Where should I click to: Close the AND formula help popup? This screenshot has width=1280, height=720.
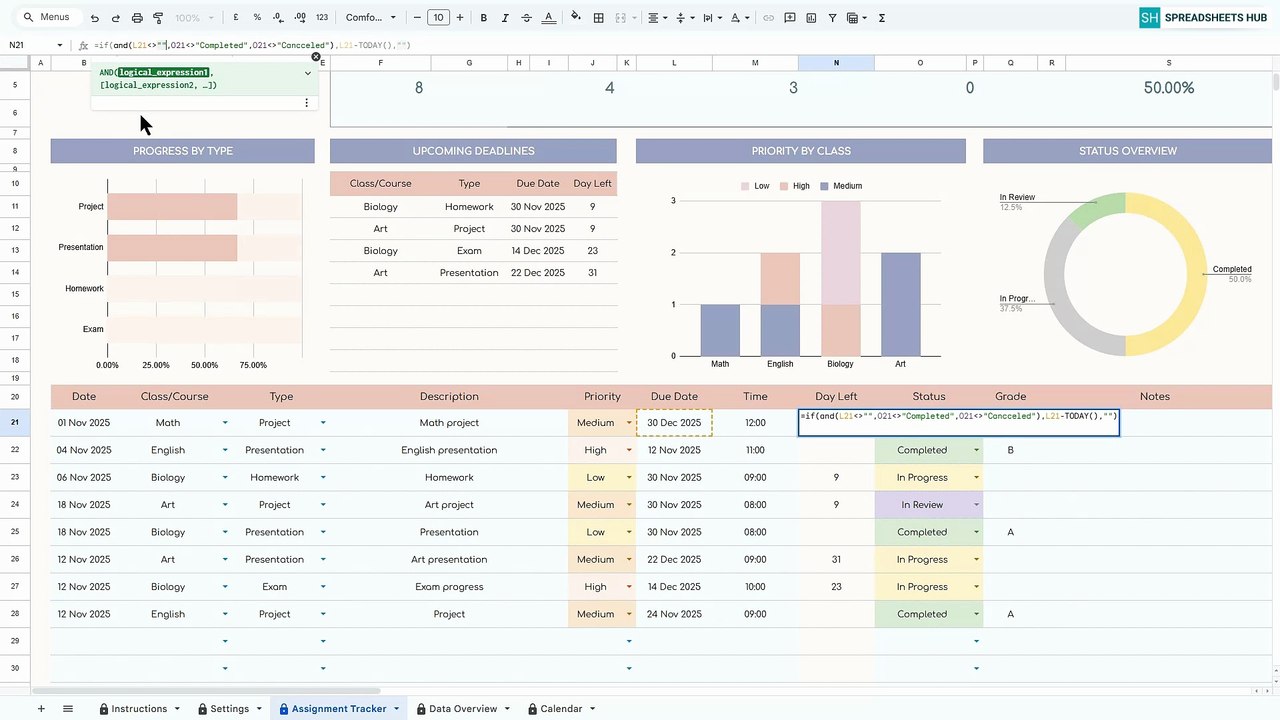316,58
